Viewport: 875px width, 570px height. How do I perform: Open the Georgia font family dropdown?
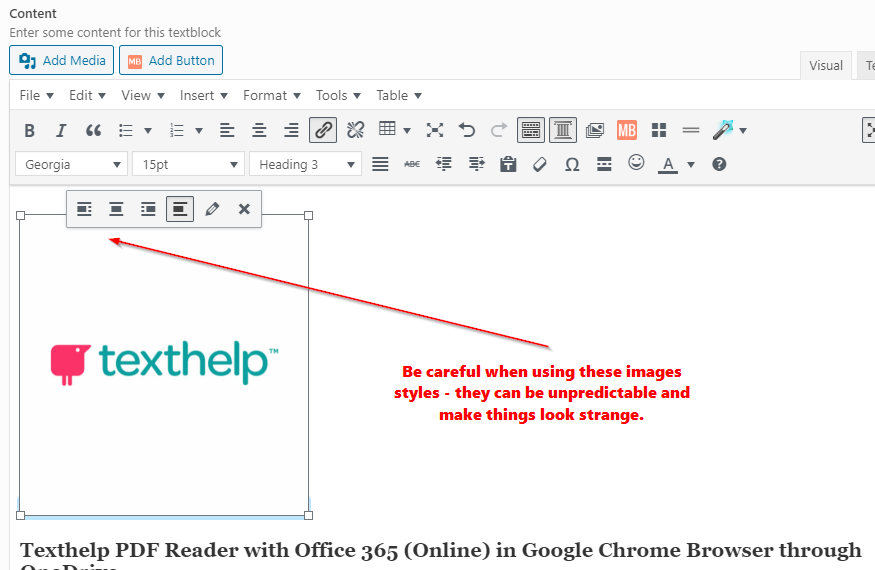click(71, 164)
